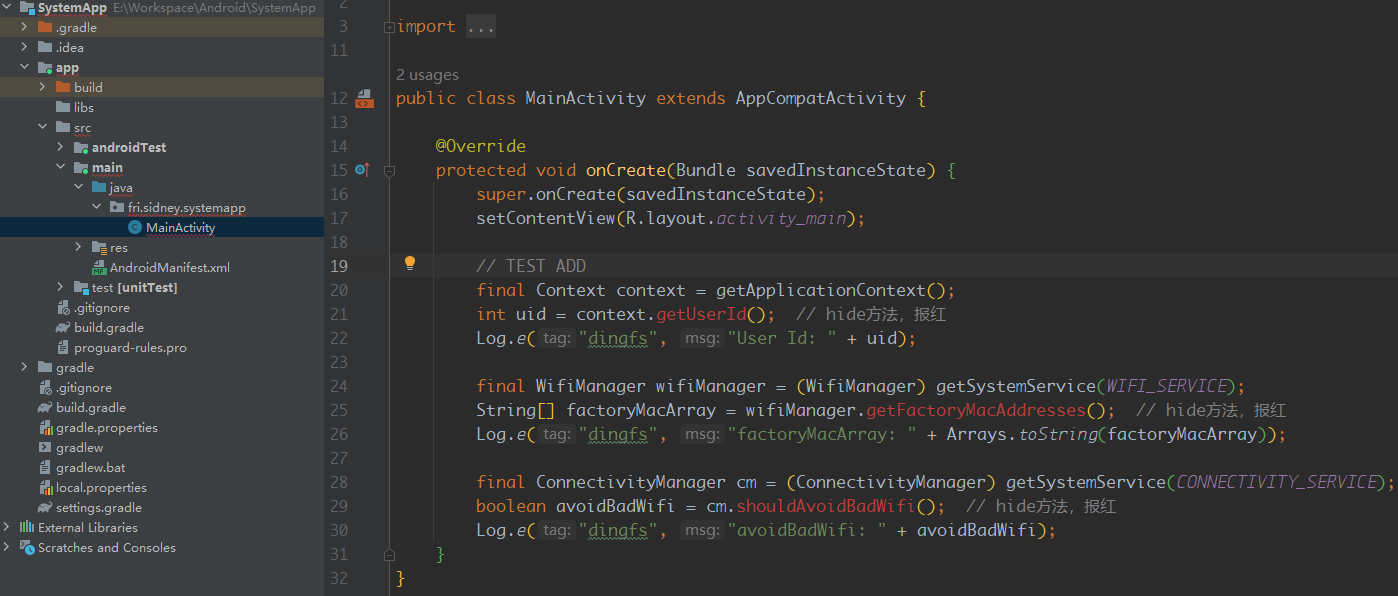
Task: Click the yellow lightbulb quick-fix icon
Action: 409,264
